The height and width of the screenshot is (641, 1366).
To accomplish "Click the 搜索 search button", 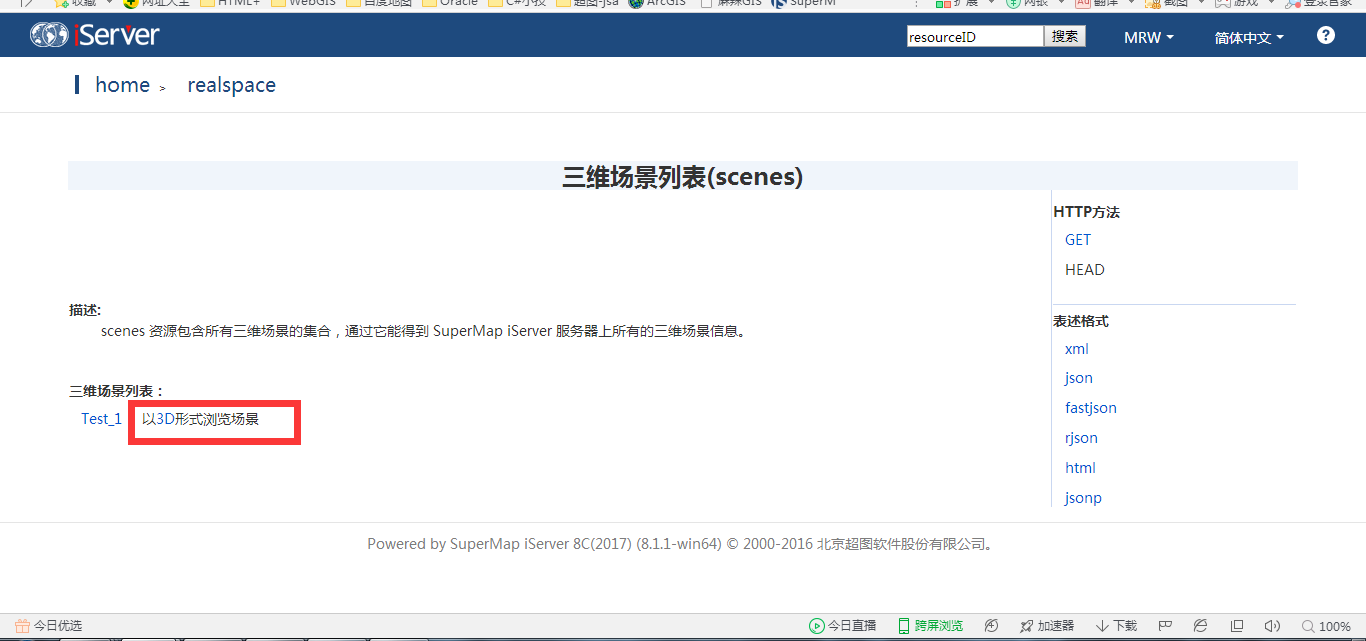I will (1065, 36).
